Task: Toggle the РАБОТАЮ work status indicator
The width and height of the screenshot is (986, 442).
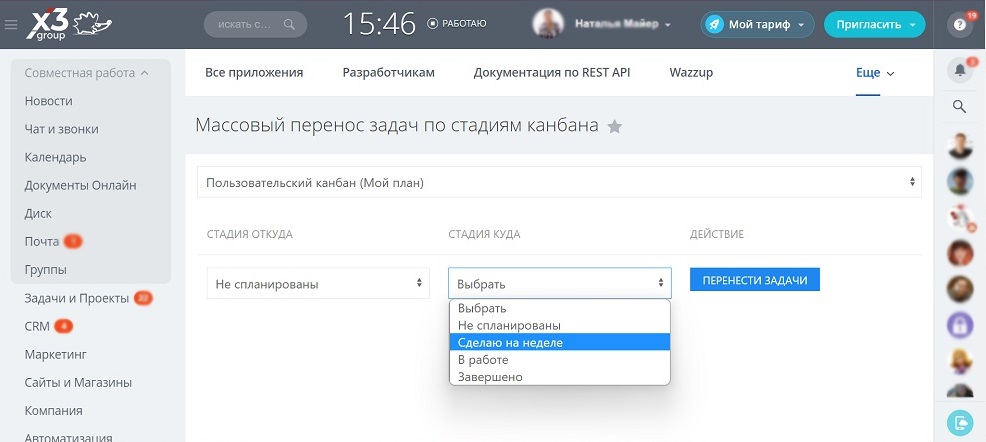Action: click(457, 24)
